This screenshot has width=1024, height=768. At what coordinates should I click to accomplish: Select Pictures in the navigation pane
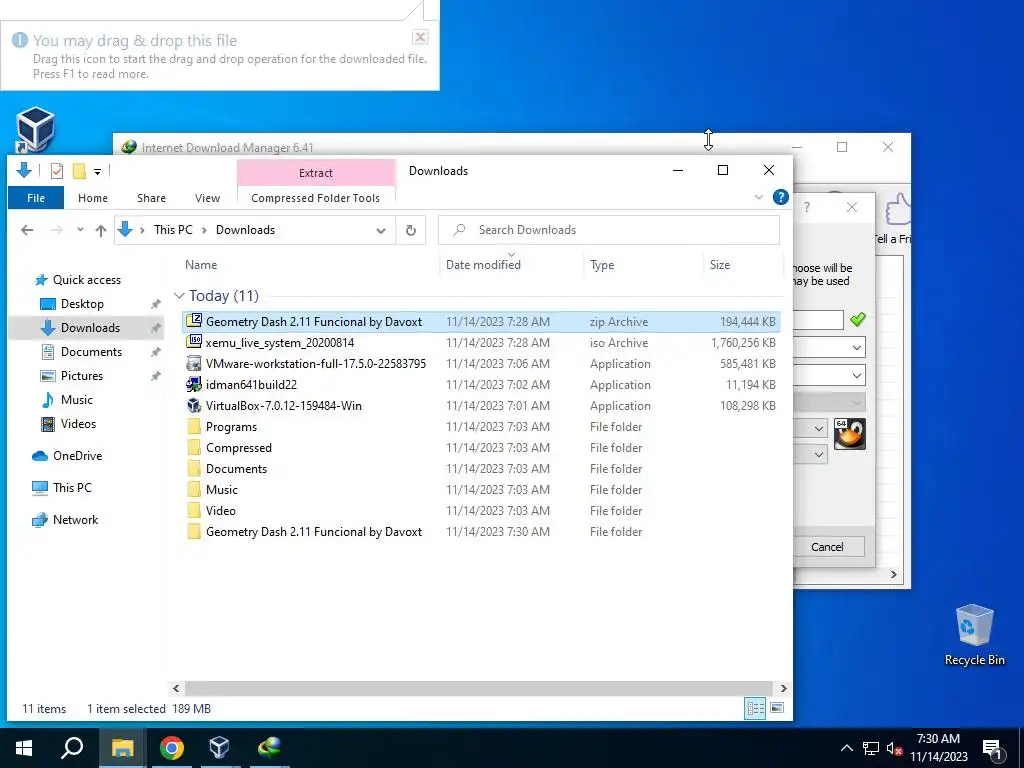(x=82, y=376)
